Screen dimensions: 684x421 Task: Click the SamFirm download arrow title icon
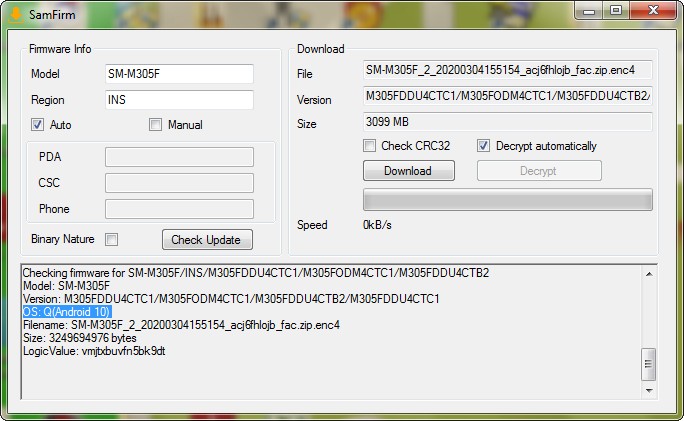pyautogui.click(x=16, y=14)
